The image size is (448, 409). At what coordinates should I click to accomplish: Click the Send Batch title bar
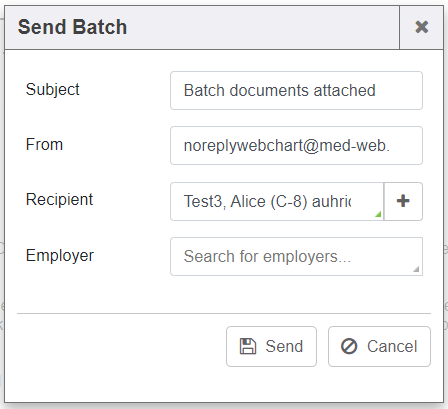coord(202,27)
